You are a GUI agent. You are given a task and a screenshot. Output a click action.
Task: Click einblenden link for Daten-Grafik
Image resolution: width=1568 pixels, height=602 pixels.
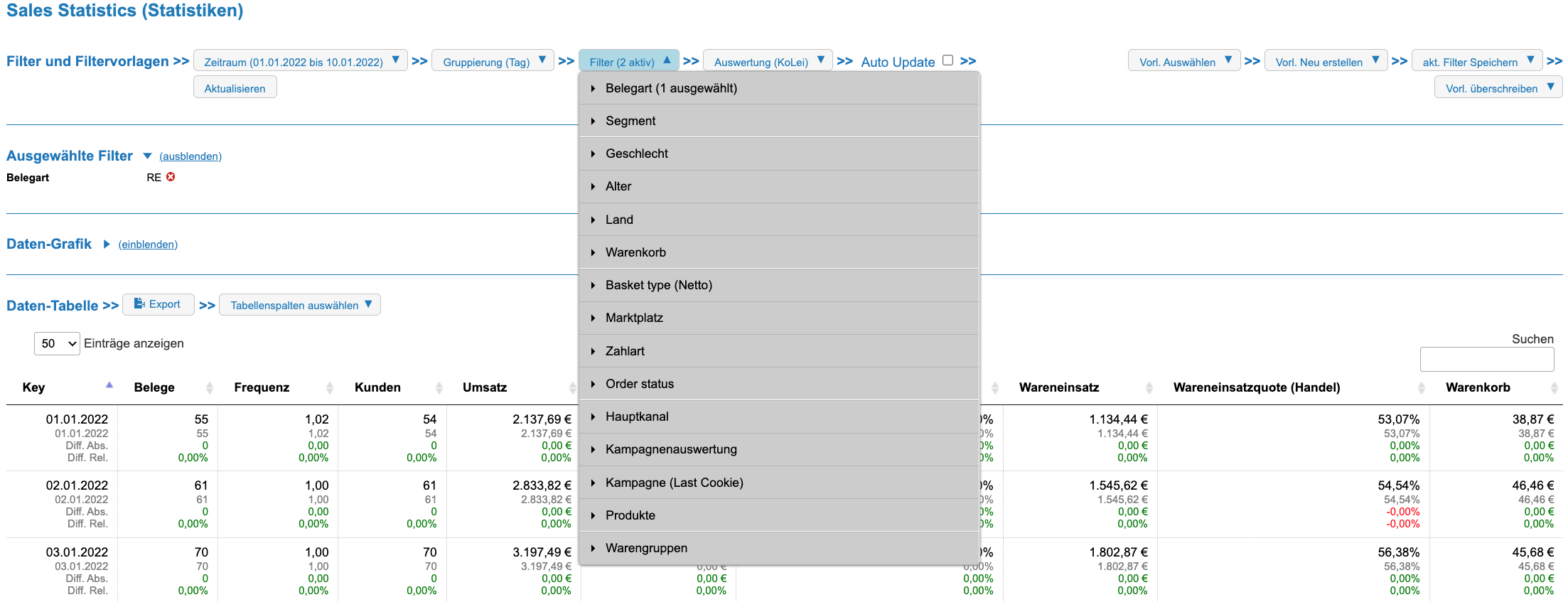[x=148, y=244]
